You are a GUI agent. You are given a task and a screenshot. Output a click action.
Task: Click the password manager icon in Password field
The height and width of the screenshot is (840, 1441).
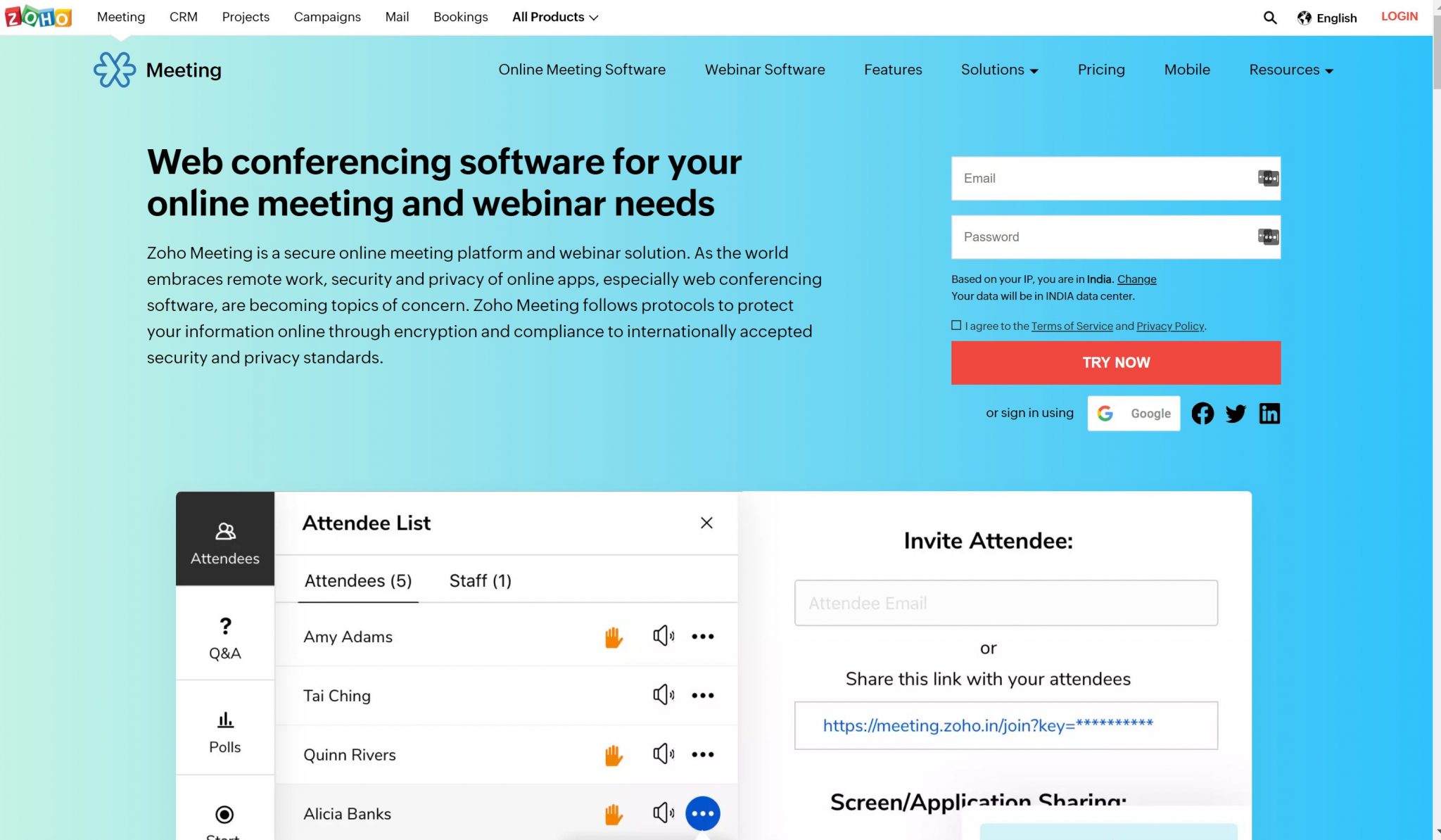1268,236
